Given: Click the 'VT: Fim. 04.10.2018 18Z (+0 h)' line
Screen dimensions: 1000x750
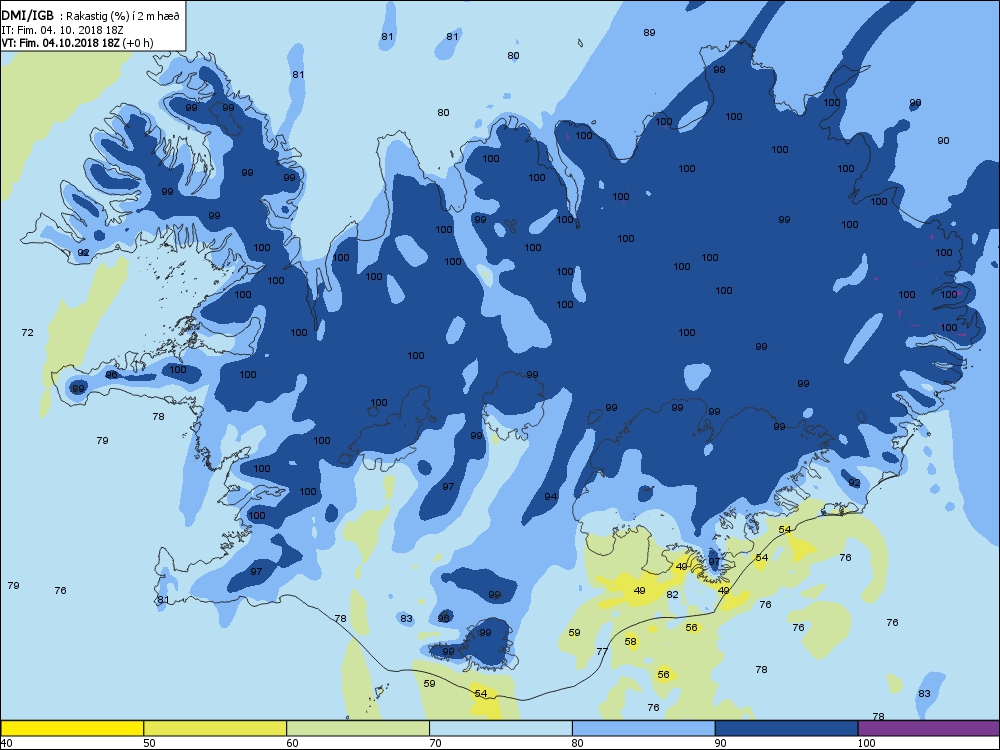Looking at the screenshot, I should 77,43.
